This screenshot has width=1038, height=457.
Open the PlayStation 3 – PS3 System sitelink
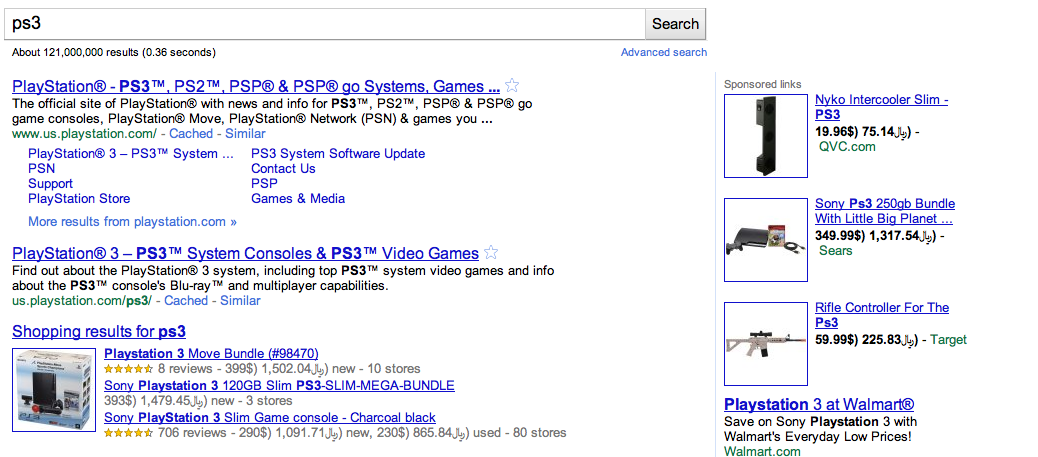131,154
